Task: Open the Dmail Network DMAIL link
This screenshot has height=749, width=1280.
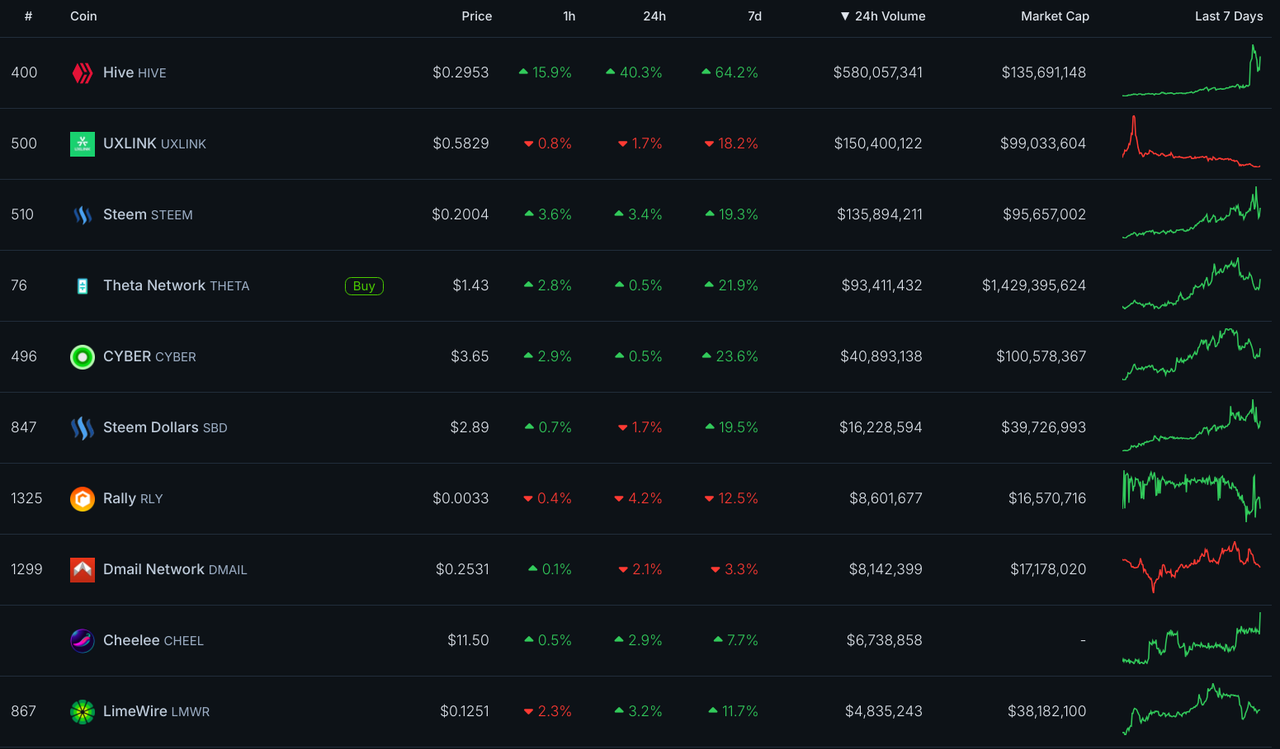Action: click(x=175, y=570)
